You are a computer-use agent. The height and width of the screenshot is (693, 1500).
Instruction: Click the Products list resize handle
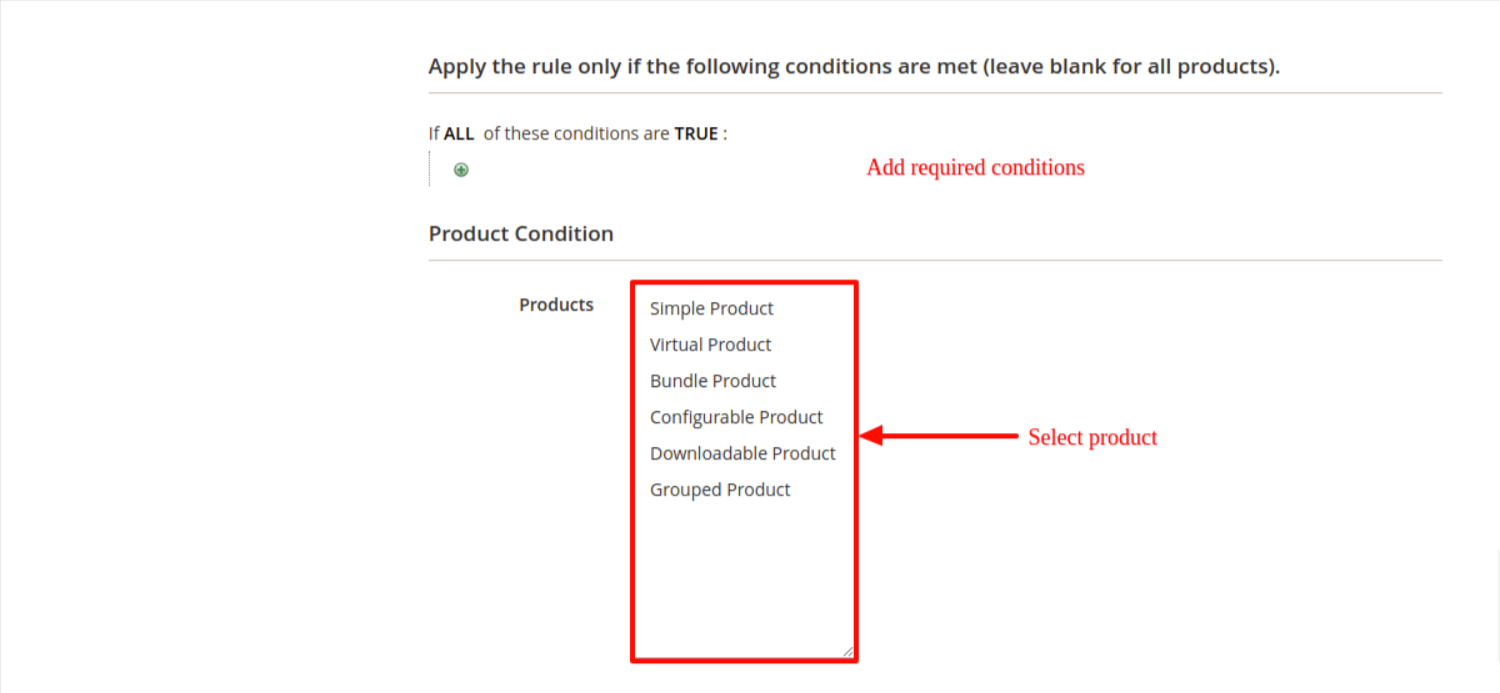click(x=848, y=651)
